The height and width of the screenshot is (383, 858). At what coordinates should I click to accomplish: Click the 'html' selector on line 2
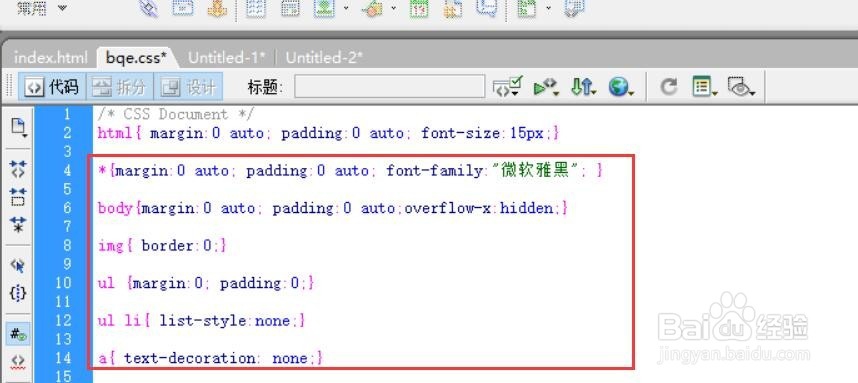tap(115, 133)
